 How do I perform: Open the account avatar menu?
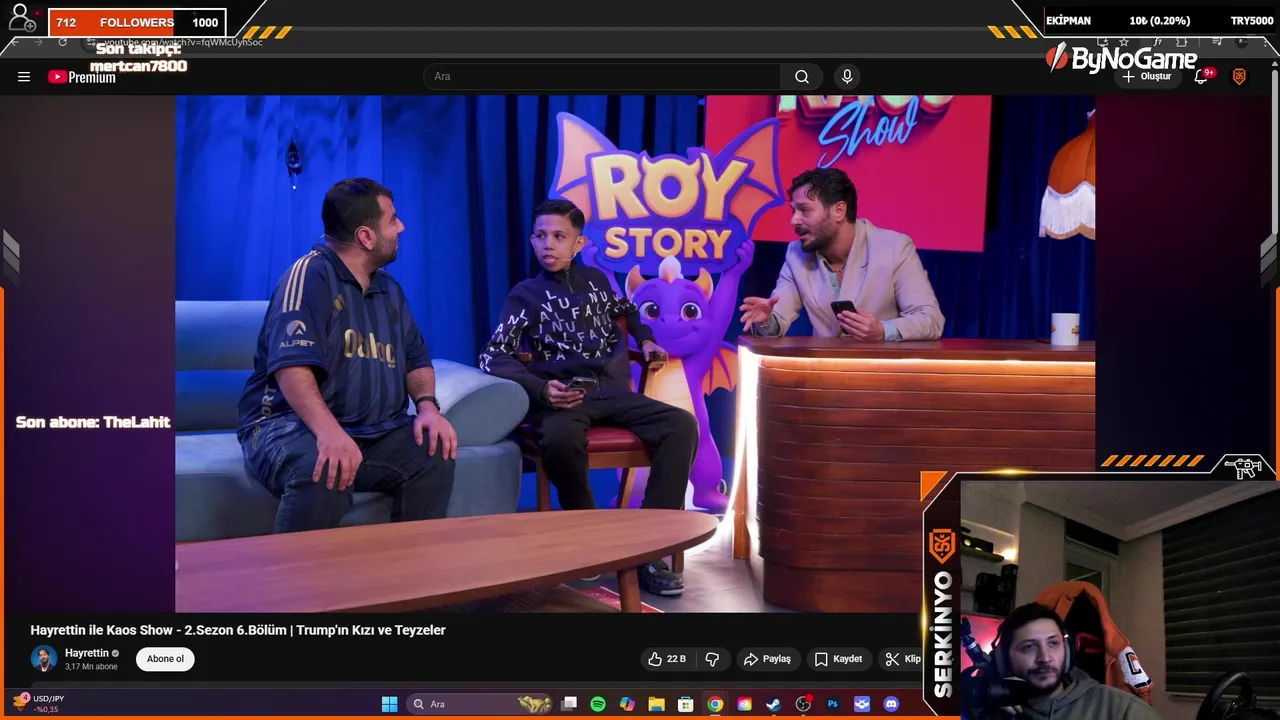pyautogui.click(x=1239, y=77)
